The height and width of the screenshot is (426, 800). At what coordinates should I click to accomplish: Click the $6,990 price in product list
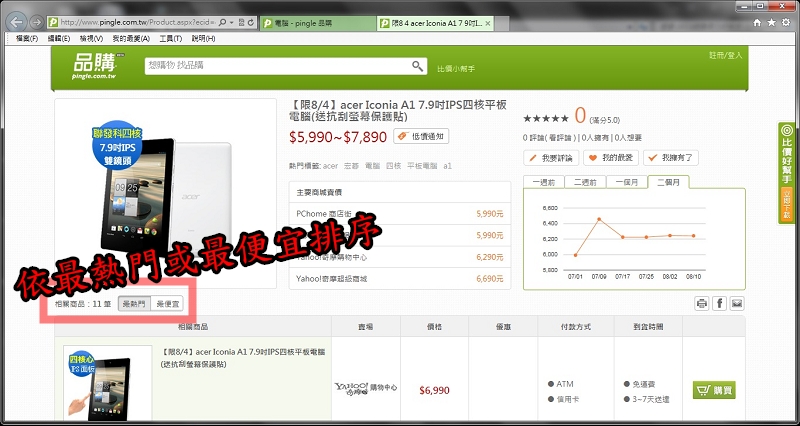click(x=434, y=391)
